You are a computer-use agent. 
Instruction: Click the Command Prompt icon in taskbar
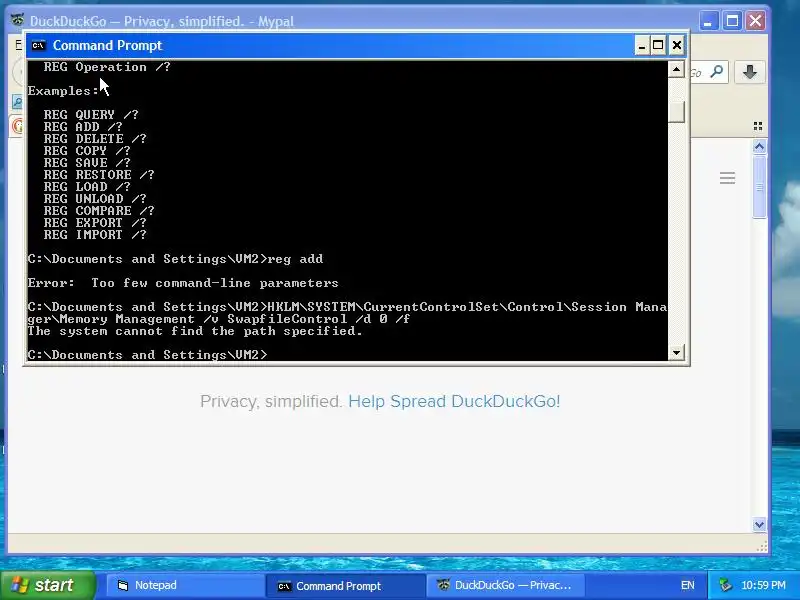tap(284, 586)
